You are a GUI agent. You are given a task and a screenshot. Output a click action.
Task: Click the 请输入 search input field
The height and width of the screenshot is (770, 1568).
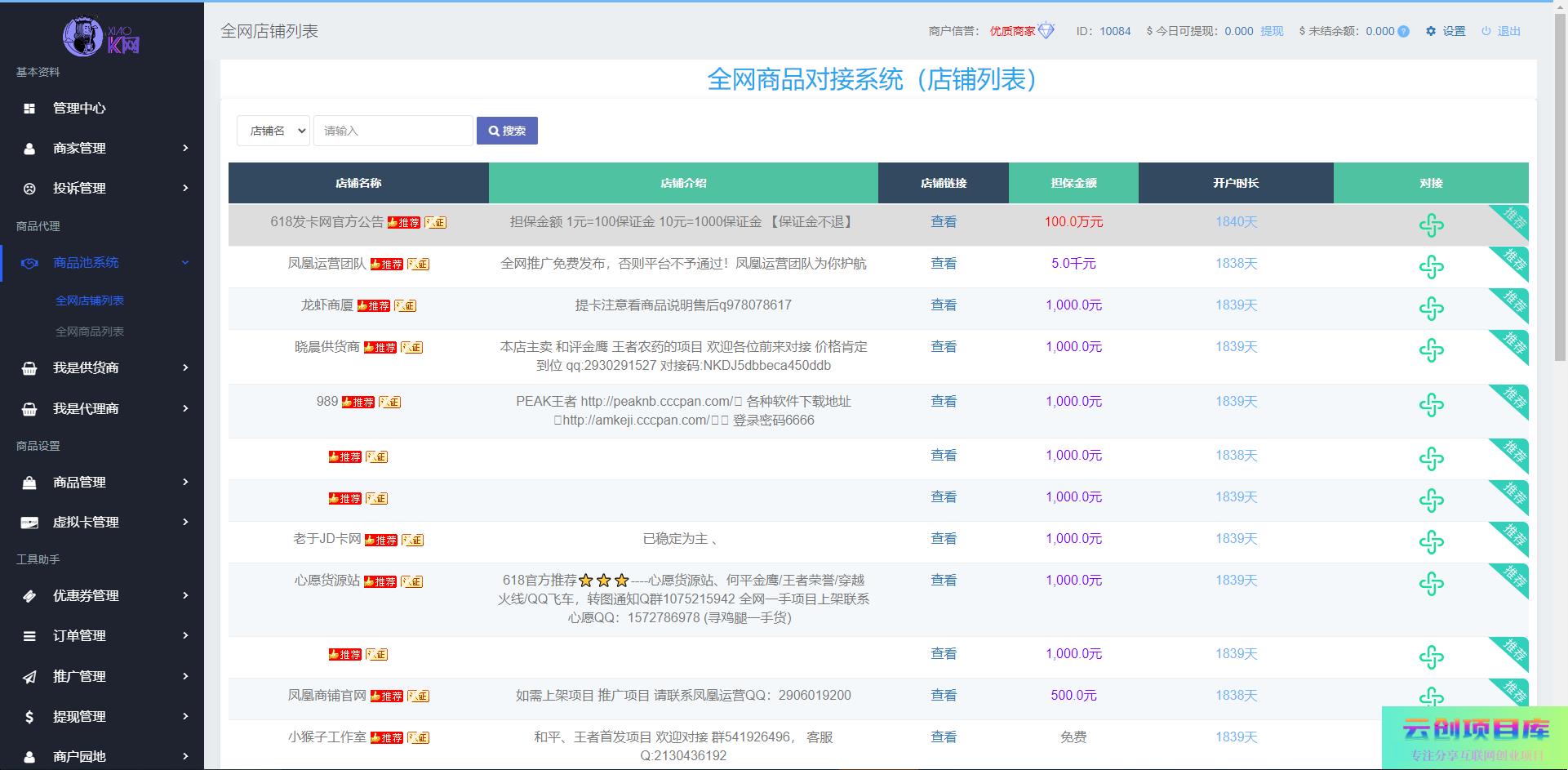click(x=393, y=131)
